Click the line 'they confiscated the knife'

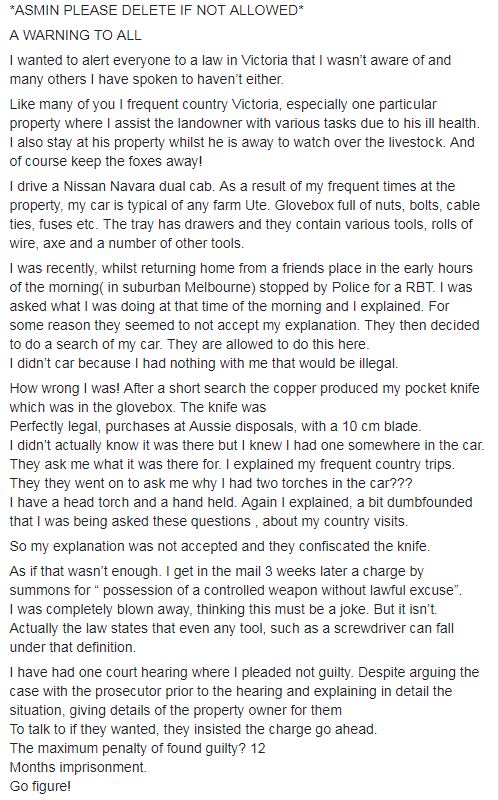point(220,546)
